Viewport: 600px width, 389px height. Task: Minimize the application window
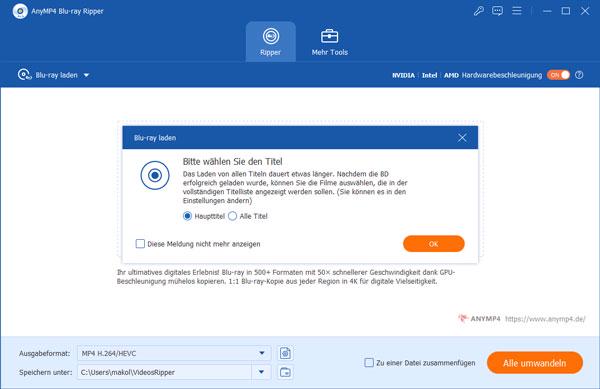click(x=547, y=11)
